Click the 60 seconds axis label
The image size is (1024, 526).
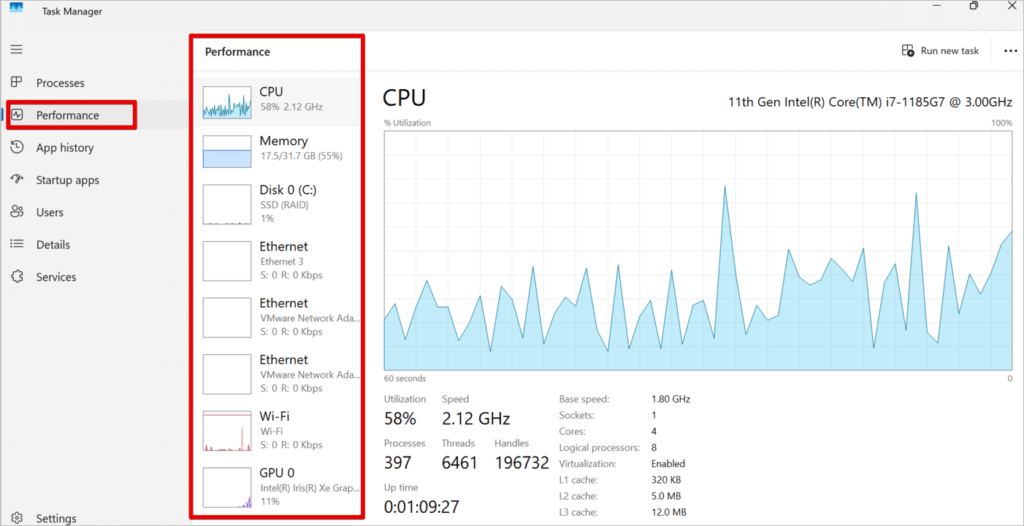click(x=405, y=378)
